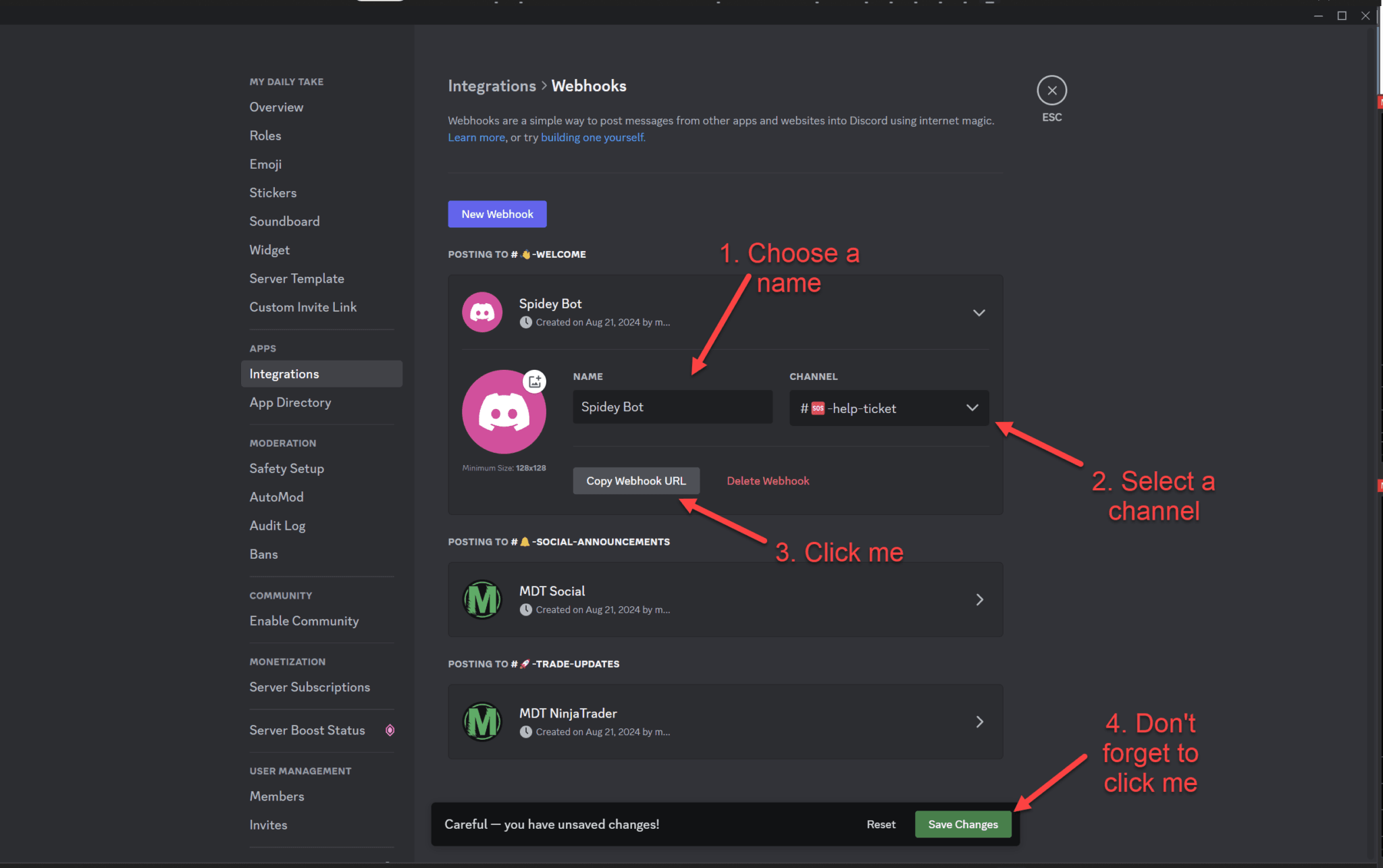Open the Stickers settings page
This screenshot has height=868, width=1383.
coord(273,192)
